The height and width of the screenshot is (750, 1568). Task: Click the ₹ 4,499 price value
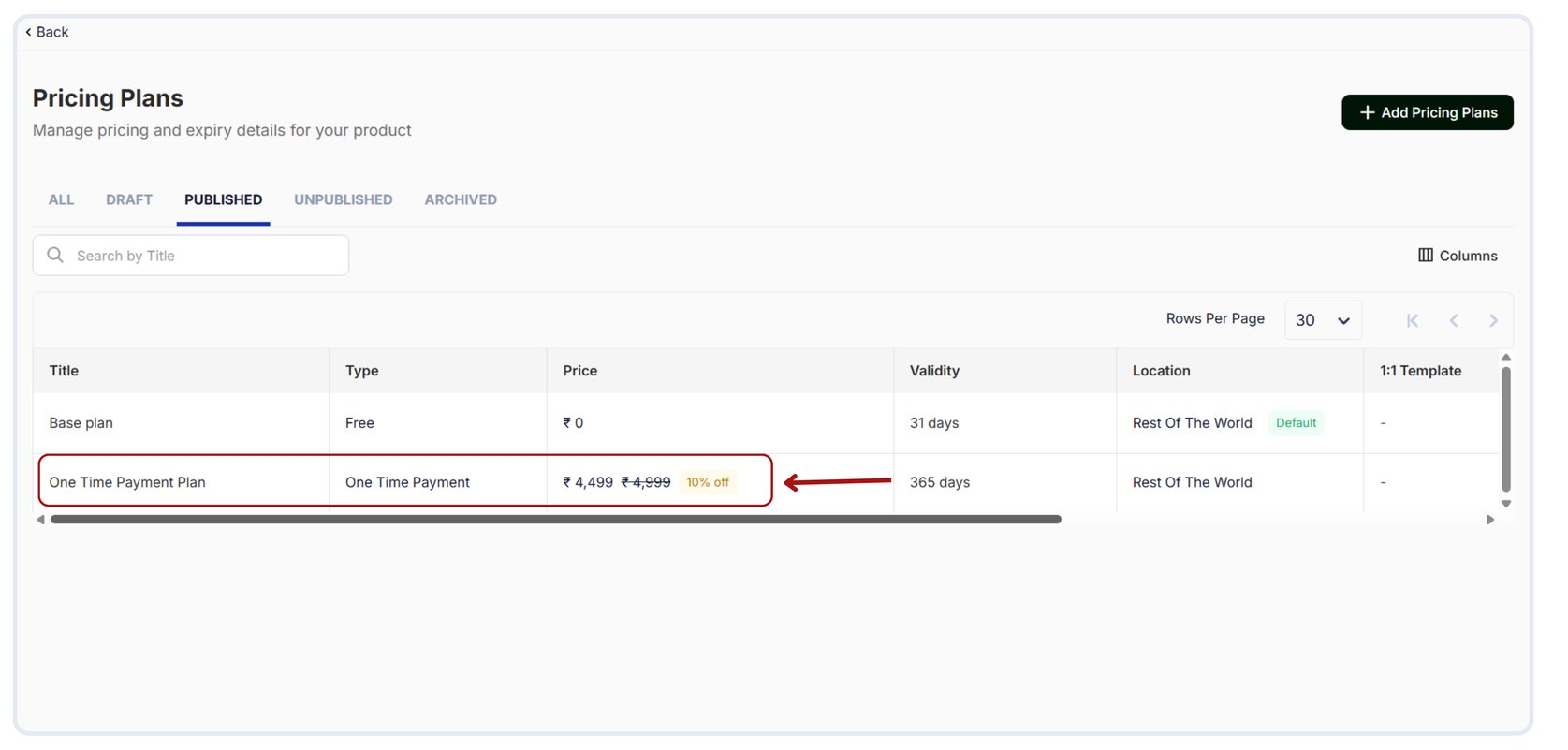click(588, 482)
